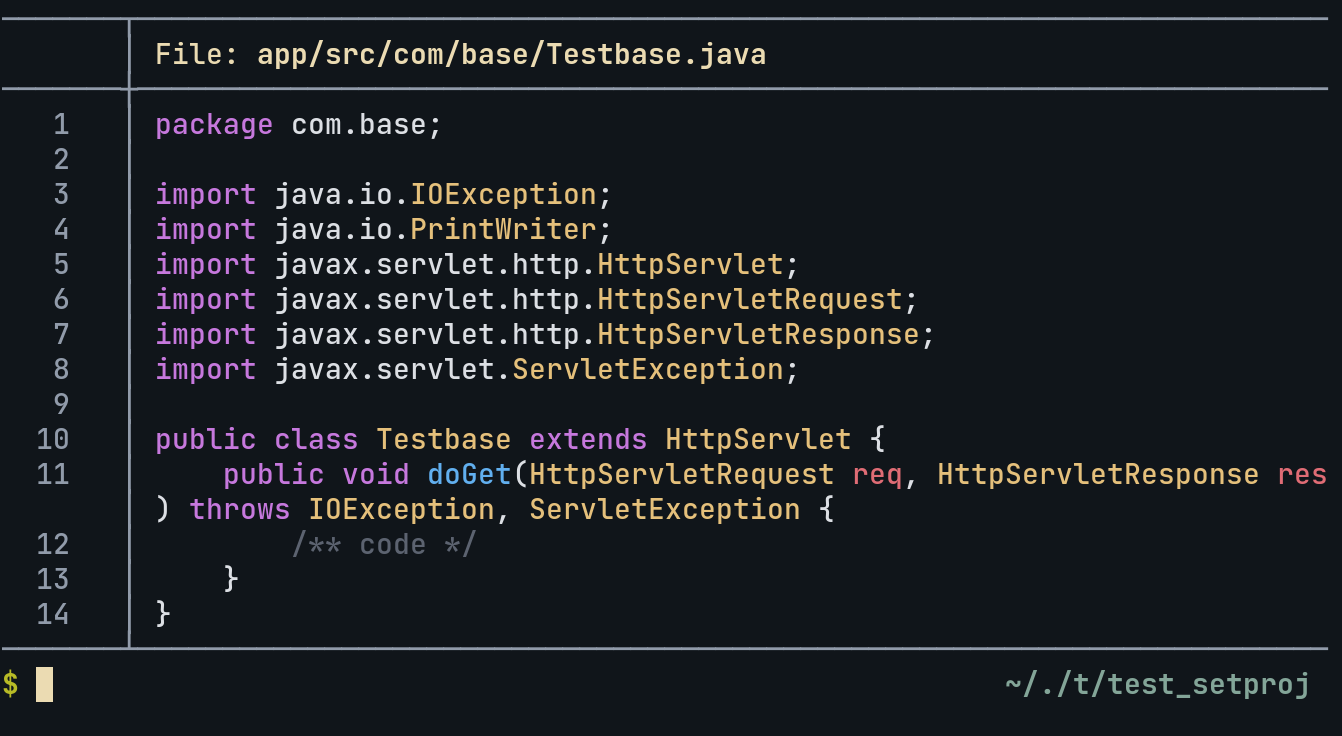Click the shell prompt cursor block
The width and height of the screenshot is (1342, 736).
[44, 684]
